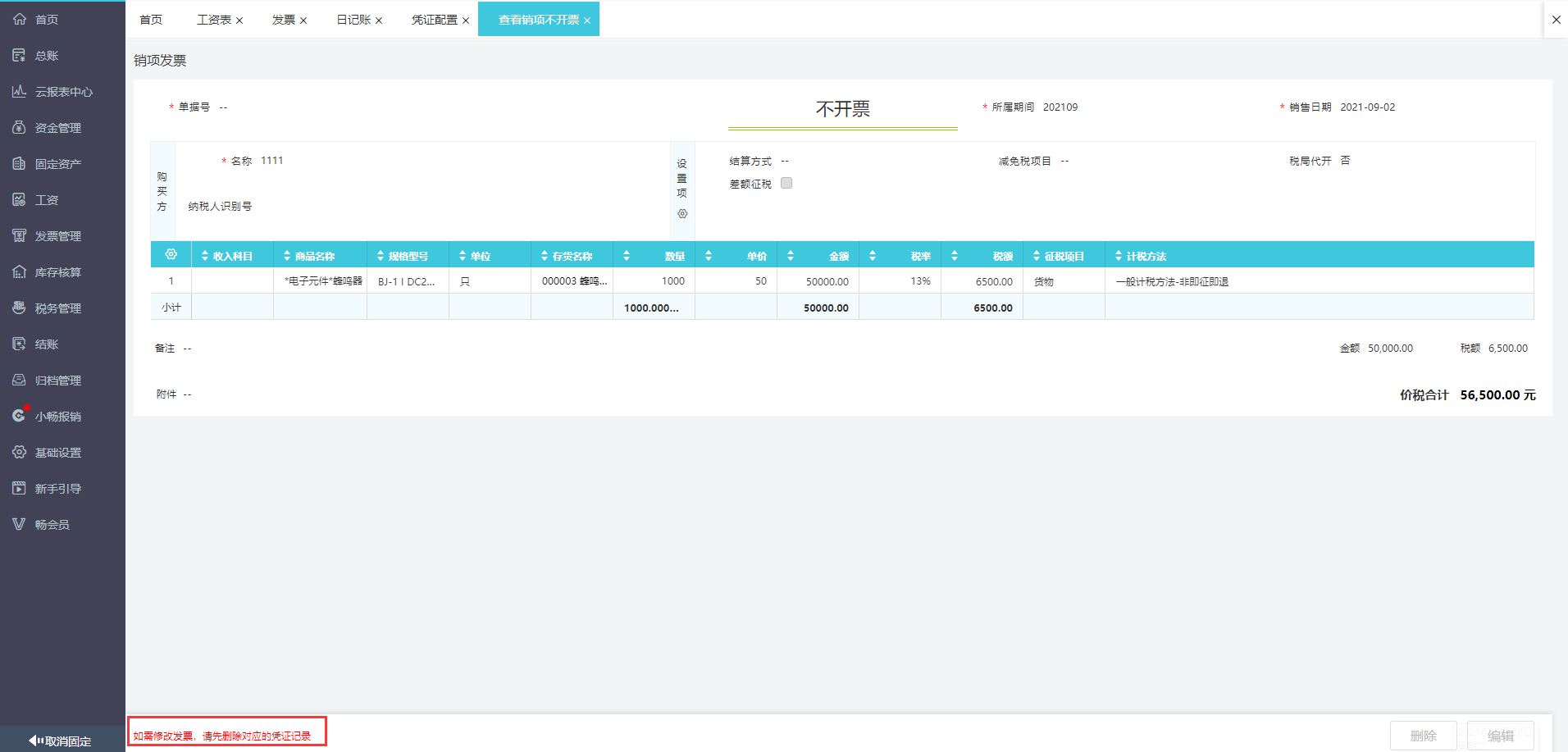1568x752 pixels.
Task: Open table column settings gear icon
Action: point(171,255)
